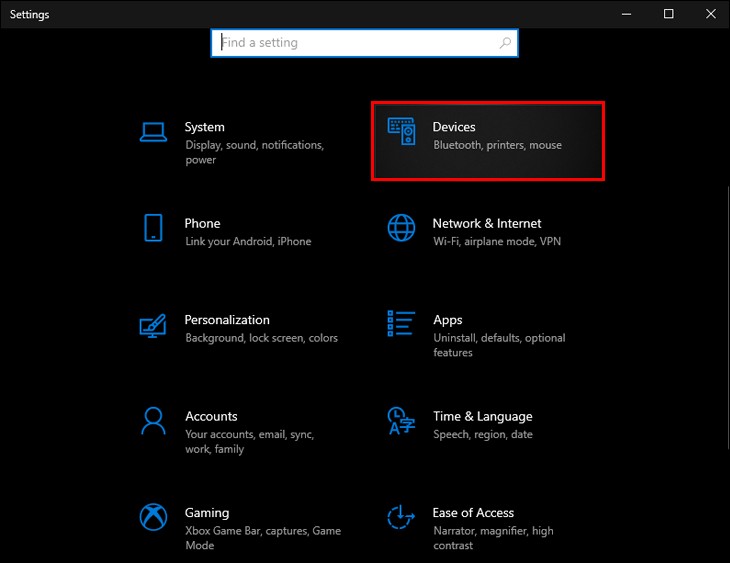Viewport: 730px width, 563px height.
Task: Open the Personalization paintbrush icon
Action: point(153,326)
